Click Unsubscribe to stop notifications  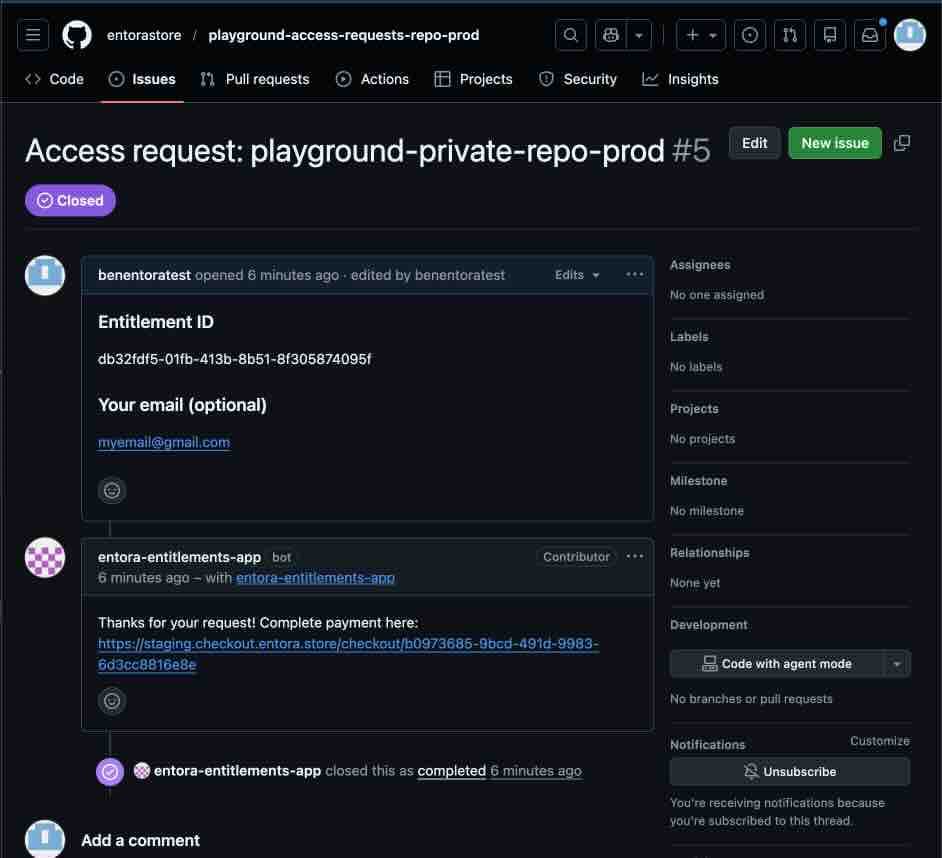tap(790, 771)
